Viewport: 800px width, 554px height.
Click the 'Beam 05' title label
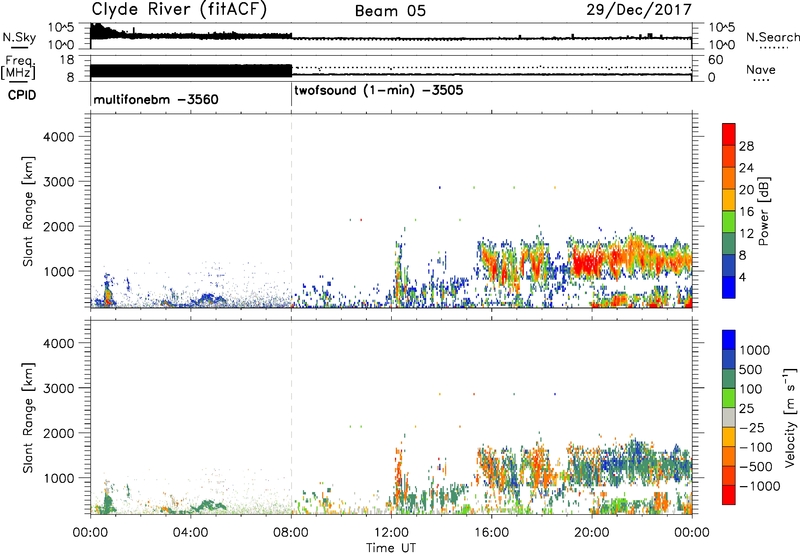390,11
